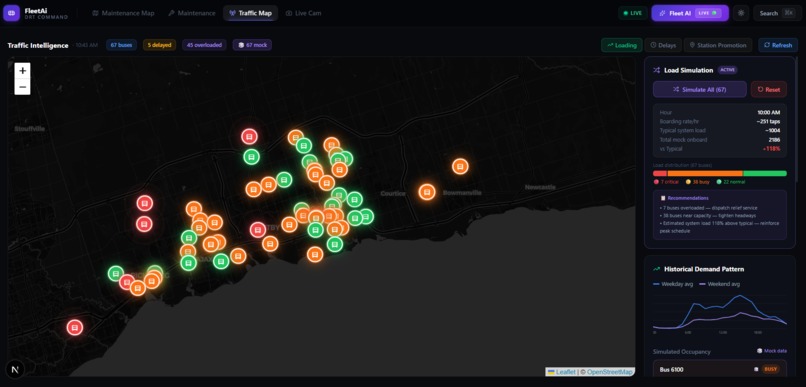Click the 2186 total mock onboard value
Image resolution: width=806 pixels, height=387 pixels.
774,139
